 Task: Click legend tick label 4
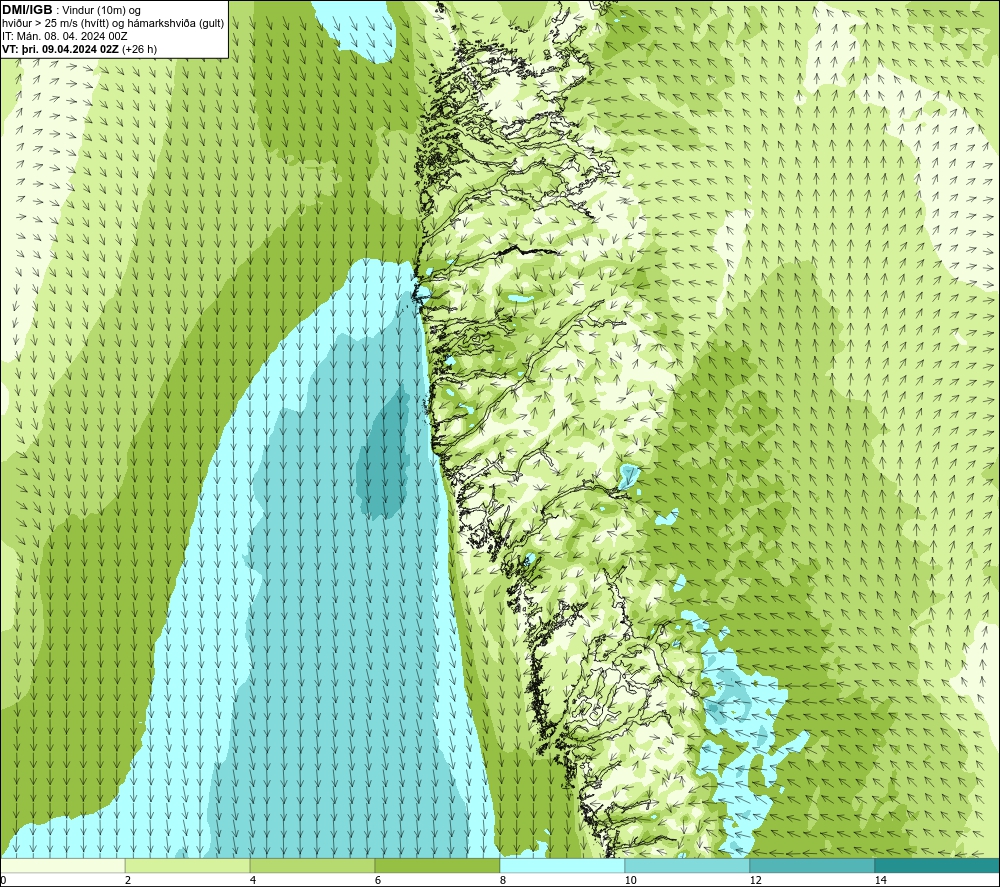point(253,880)
